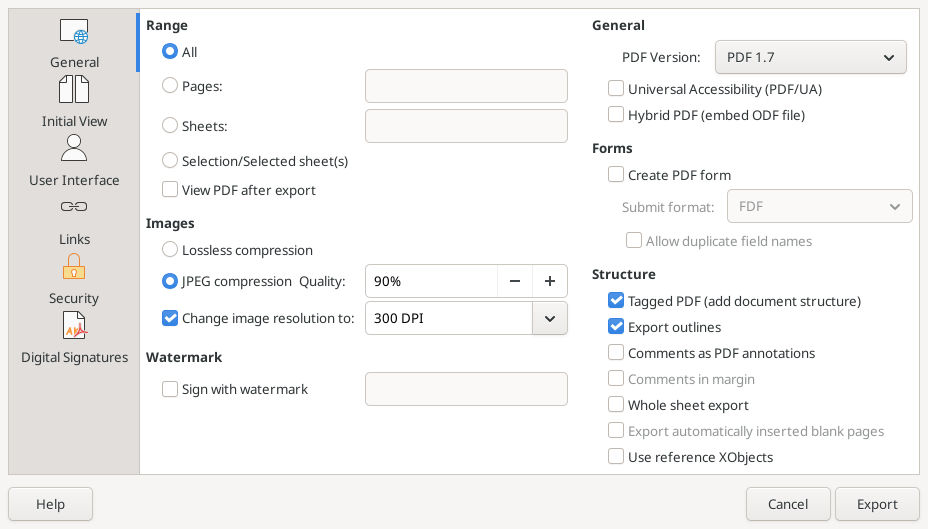The width and height of the screenshot is (928, 529).
Task: Click the Cancel button
Action: 788,504
